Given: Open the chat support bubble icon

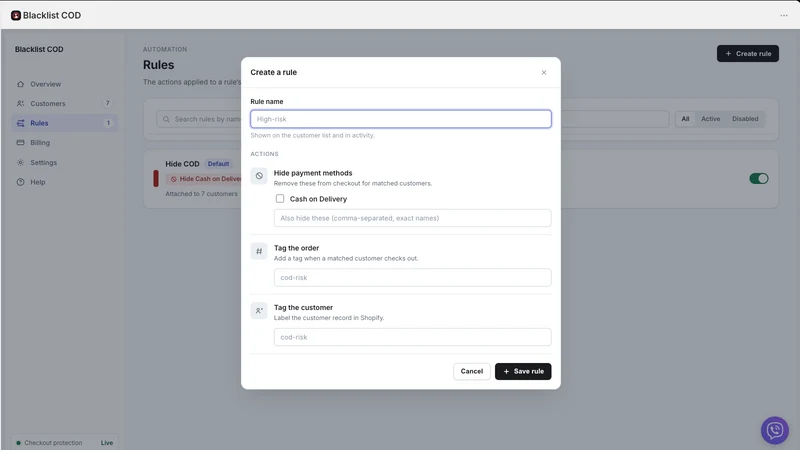Looking at the screenshot, I should point(774,430).
